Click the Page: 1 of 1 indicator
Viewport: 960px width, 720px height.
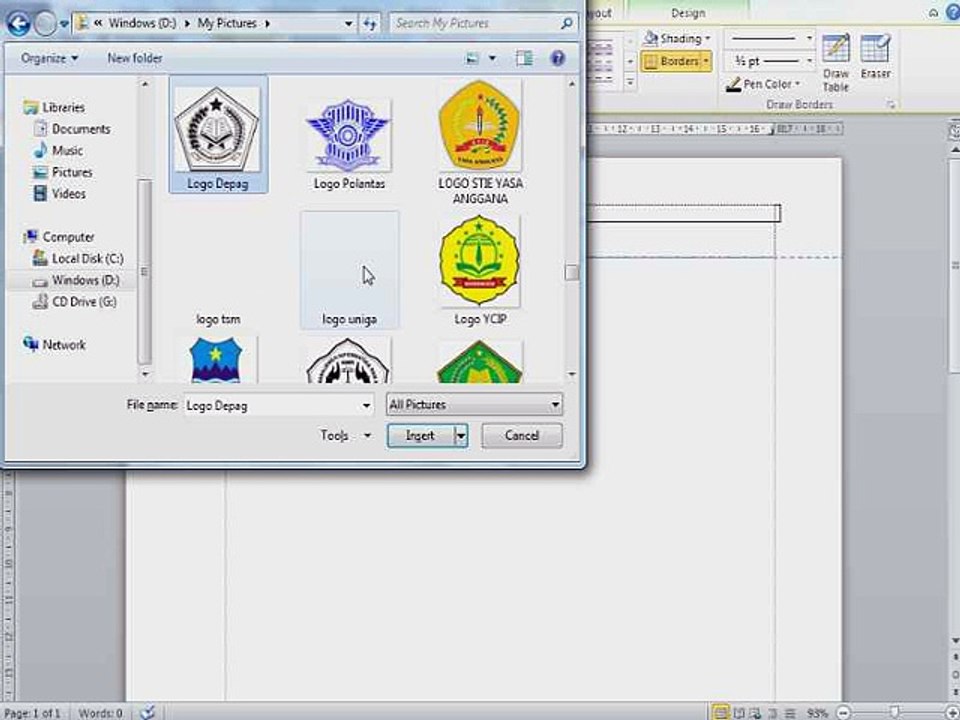pyautogui.click(x=32, y=713)
